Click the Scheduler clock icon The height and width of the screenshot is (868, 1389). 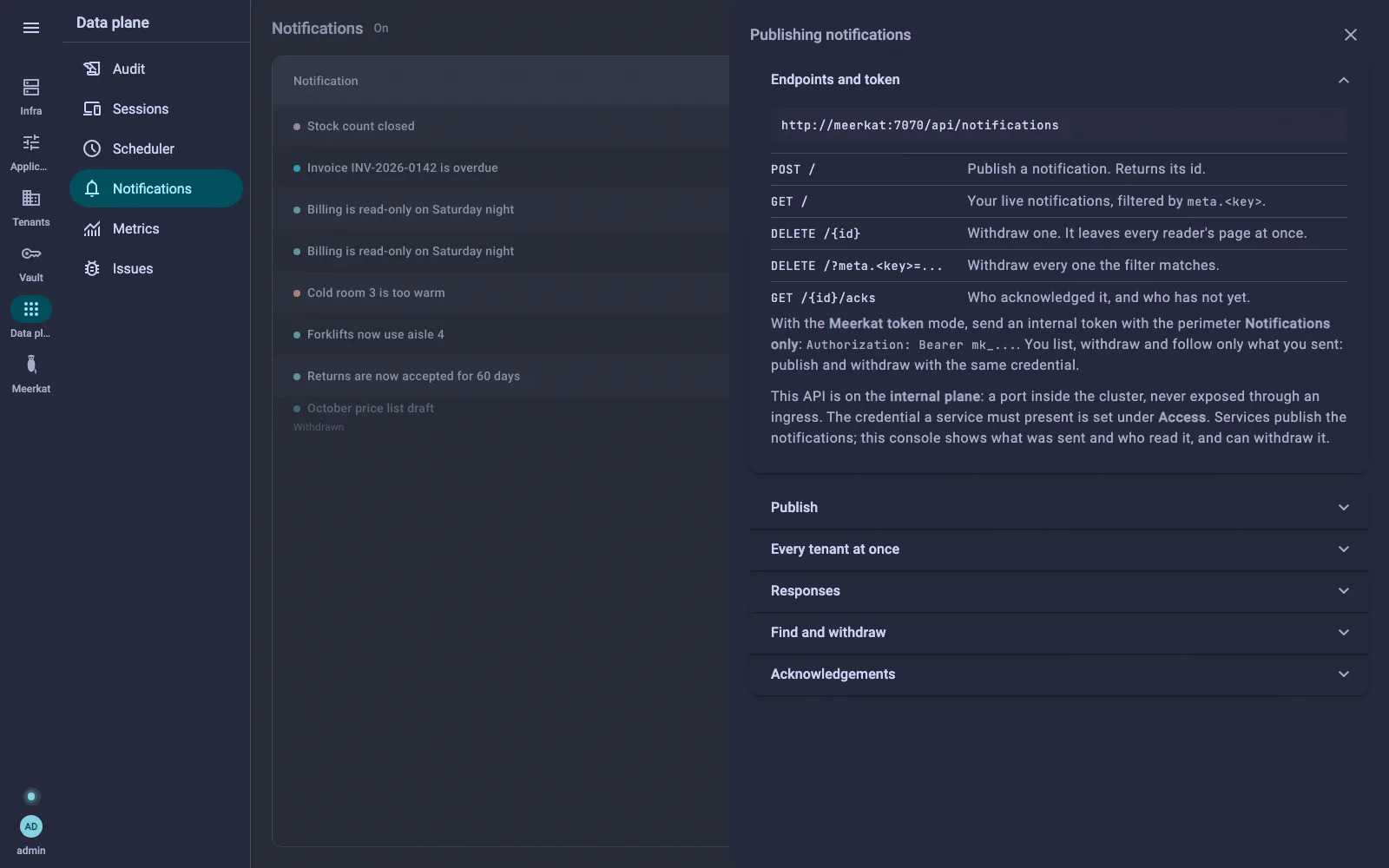coord(92,148)
